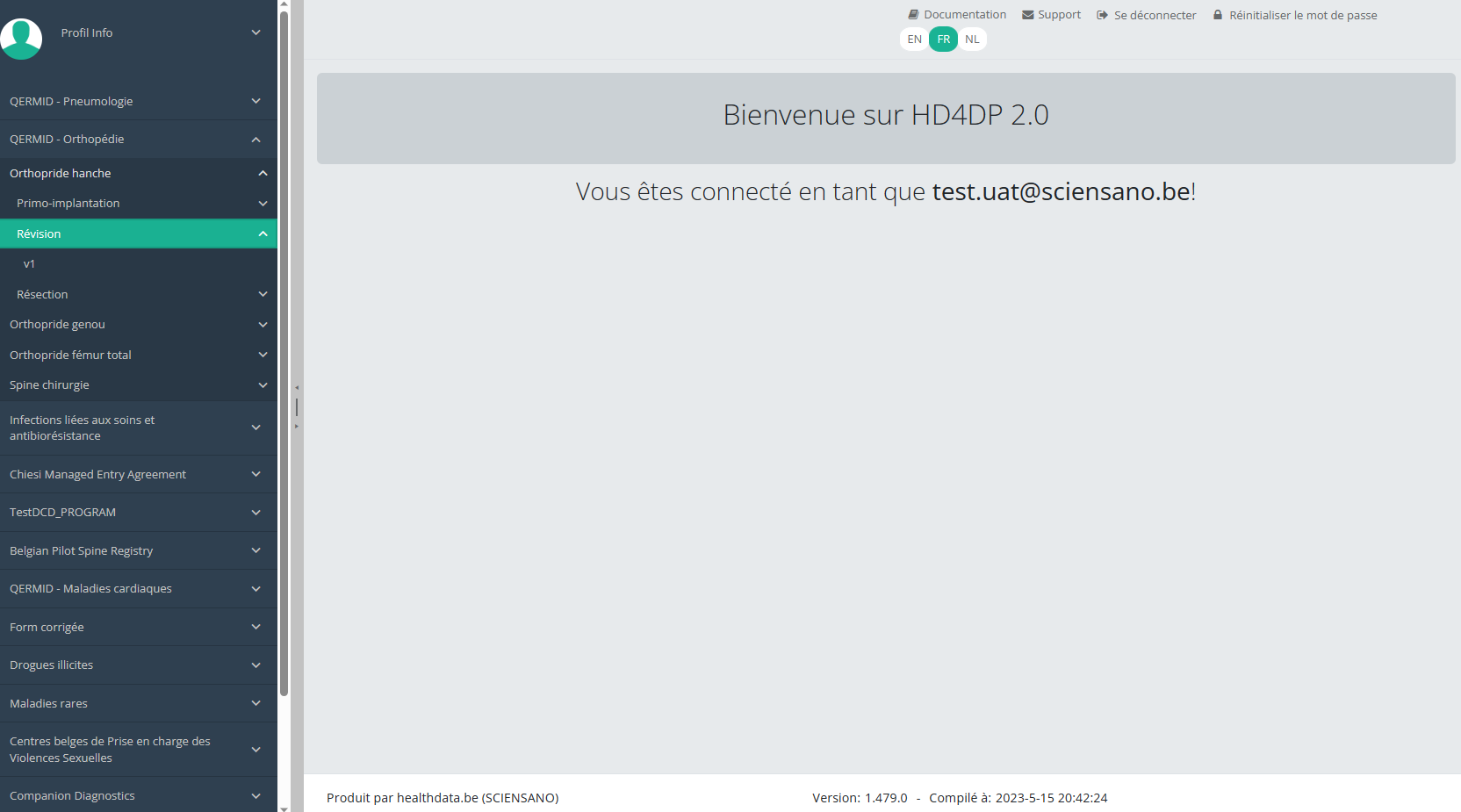Screen dimensions: 1461x812
Task: Switch language to NL
Action: tap(972, 40)
